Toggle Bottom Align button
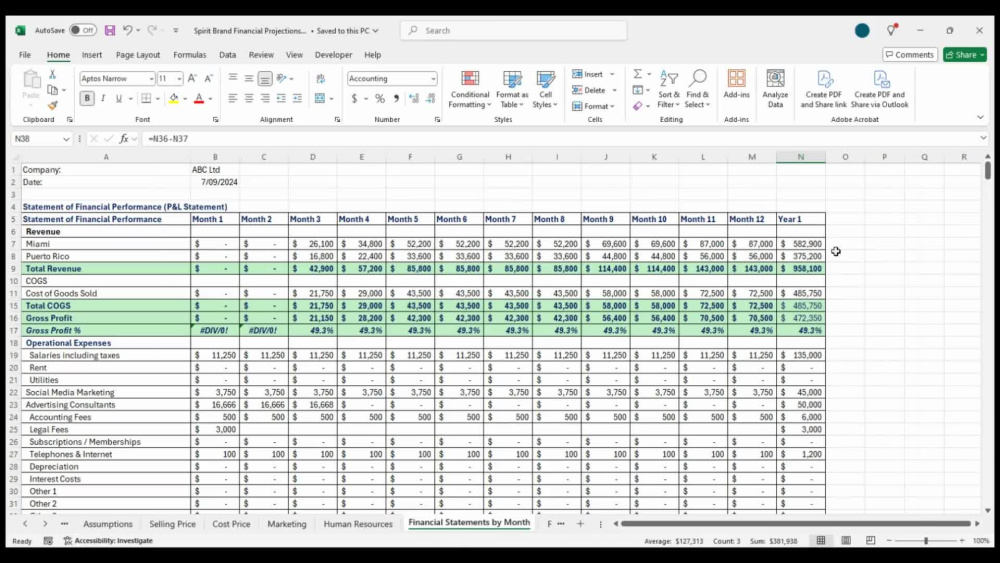This screenshot has width=1000, height=563. tap(265, 78)
